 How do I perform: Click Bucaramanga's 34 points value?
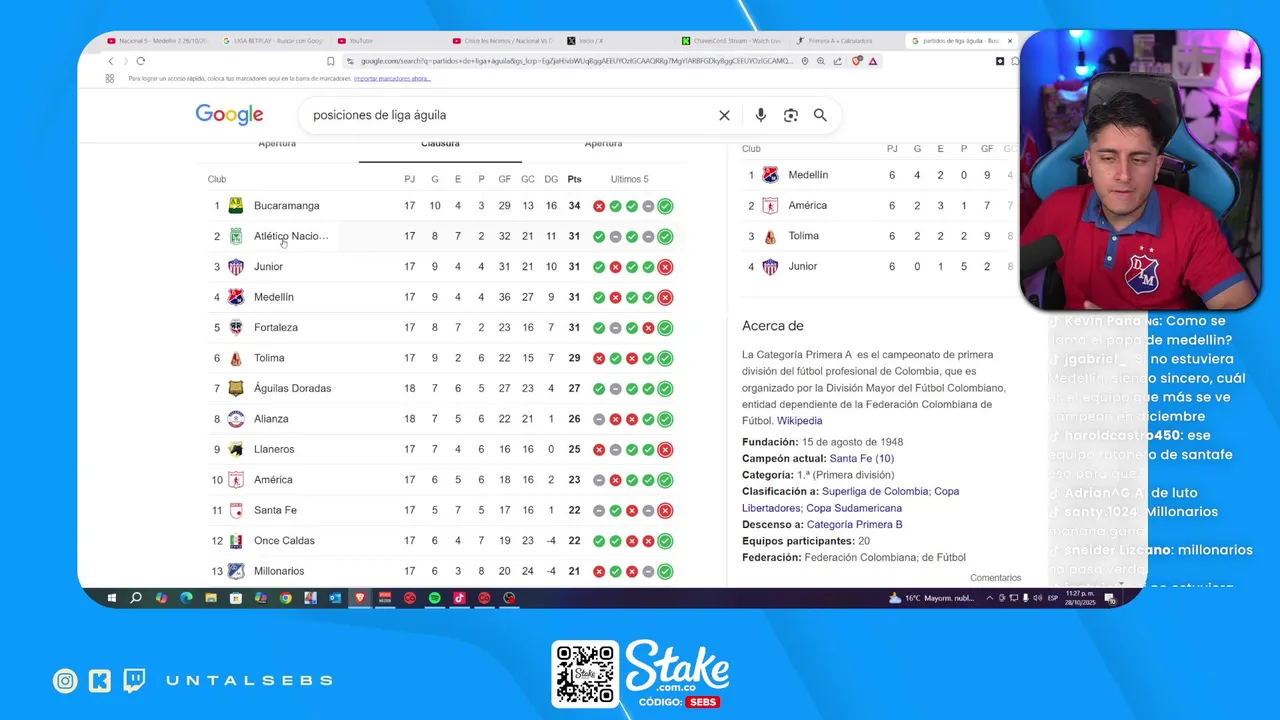coord(574,206)
